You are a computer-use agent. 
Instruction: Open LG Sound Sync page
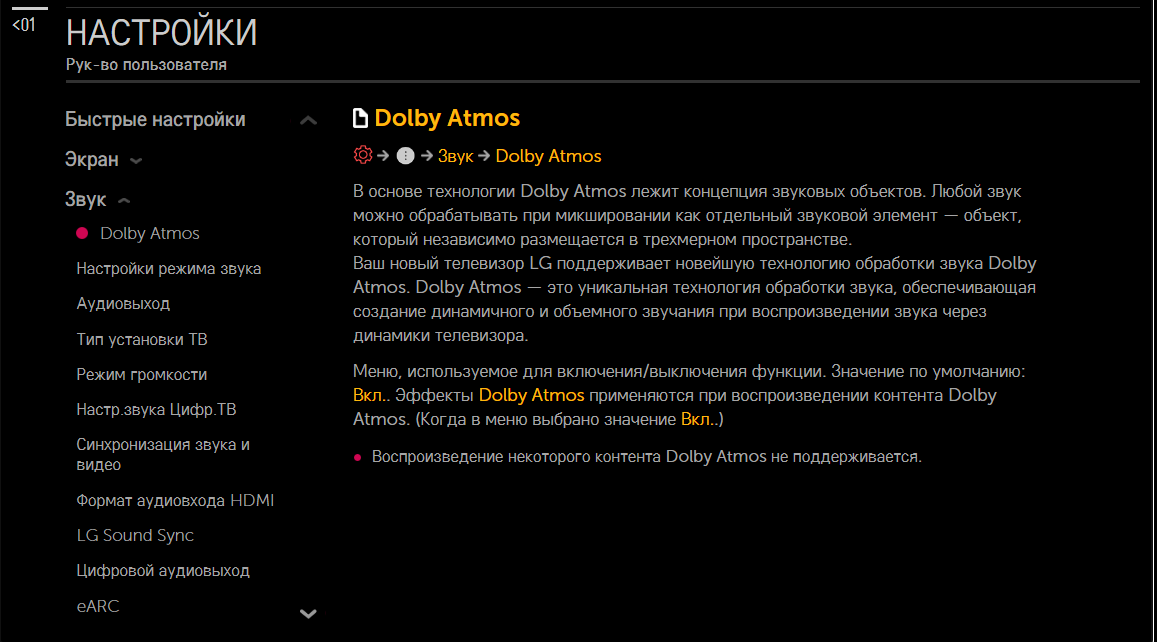(x=135, y=535)
